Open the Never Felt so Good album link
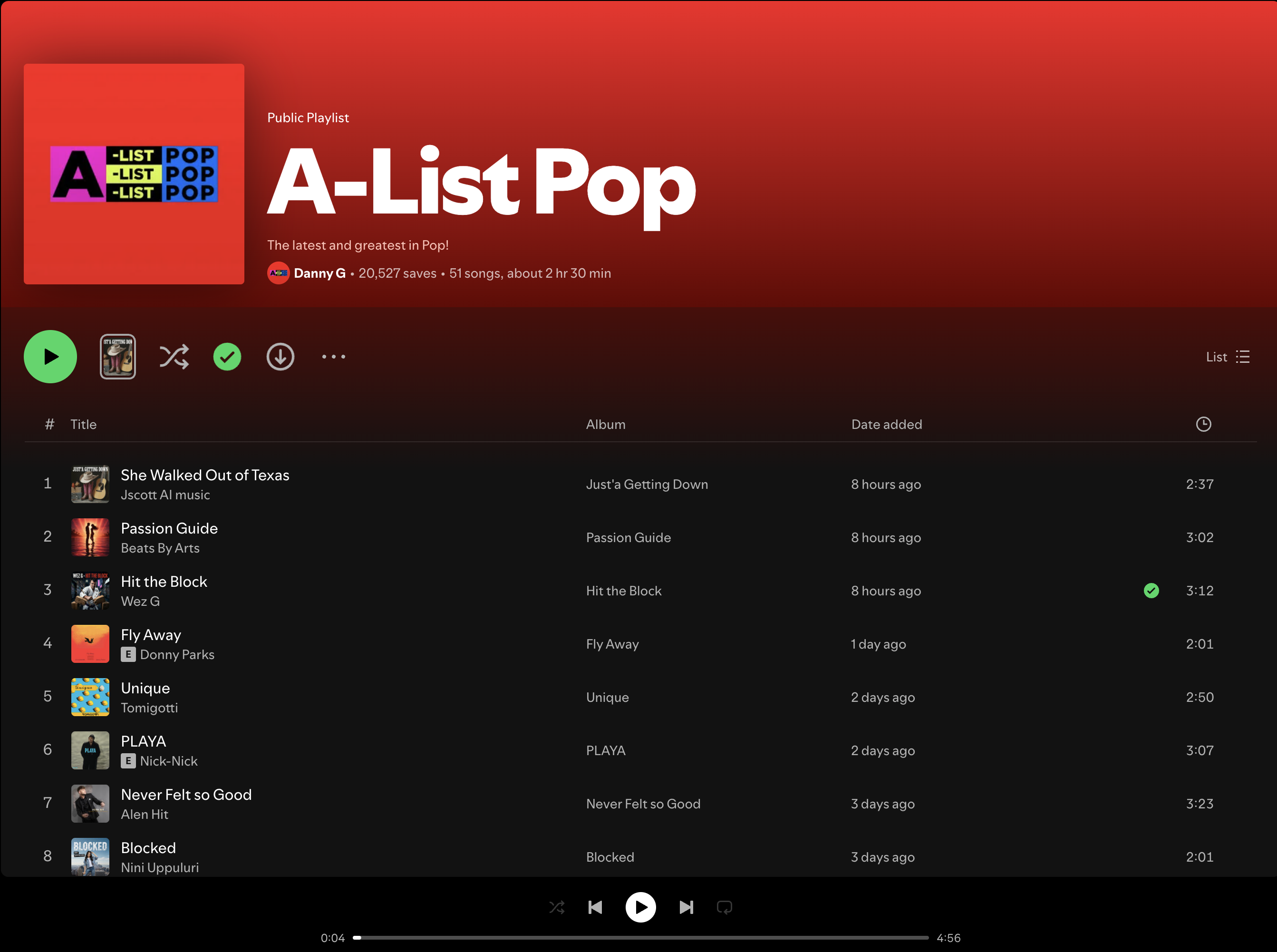This screenshot has width=1277, height=952. (x=643, y=804)
